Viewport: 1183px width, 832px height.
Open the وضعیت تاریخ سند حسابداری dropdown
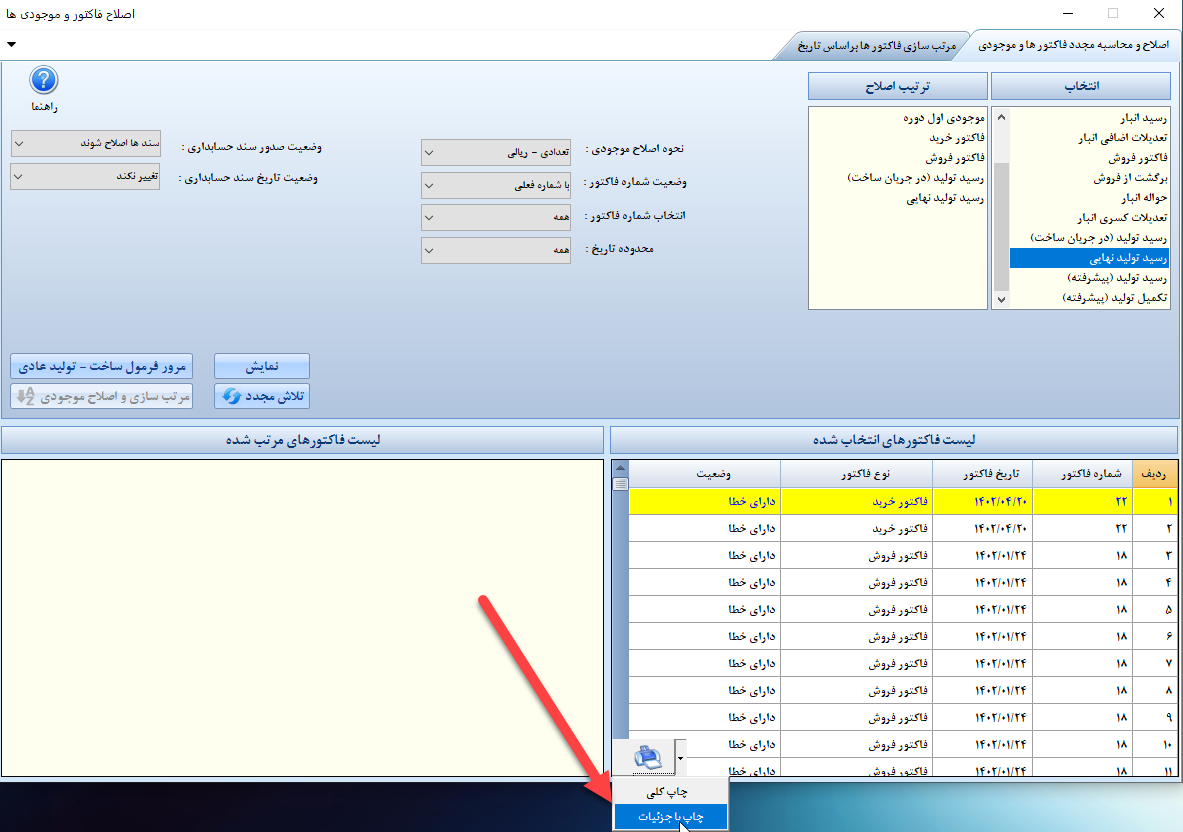86,177
